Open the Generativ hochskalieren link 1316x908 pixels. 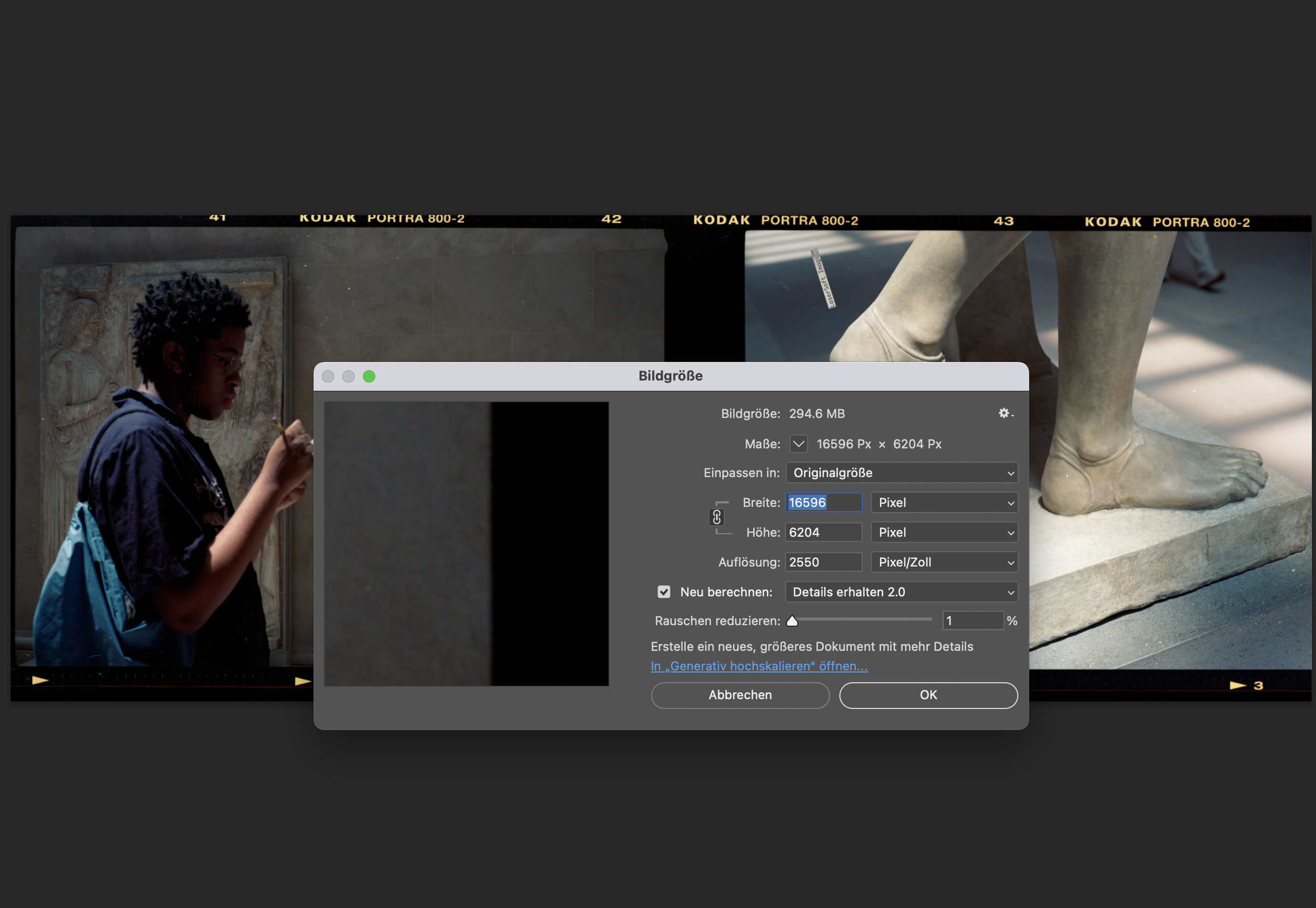click(x=759, y=666)
